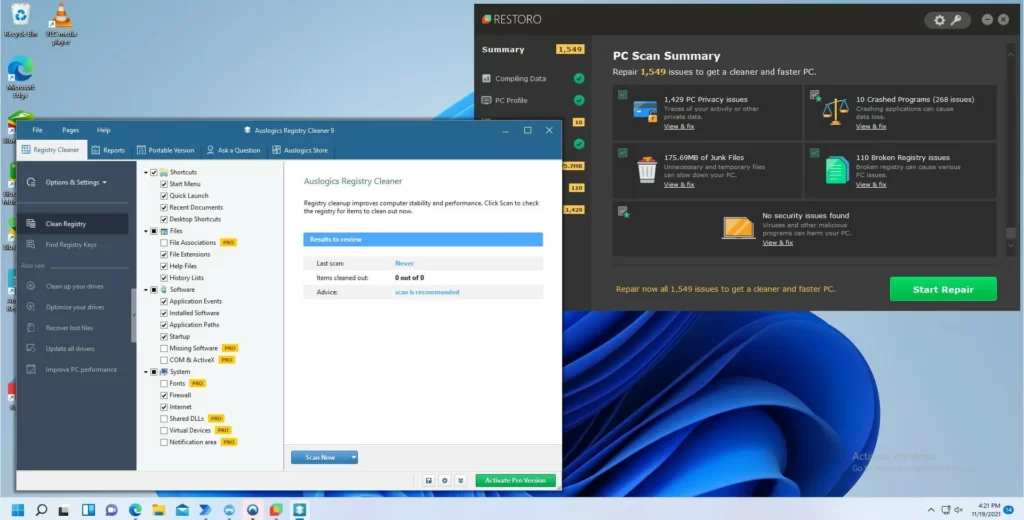Switch to the Reports tab
Screen dimensions: 1024x520
tap(108, 150)
